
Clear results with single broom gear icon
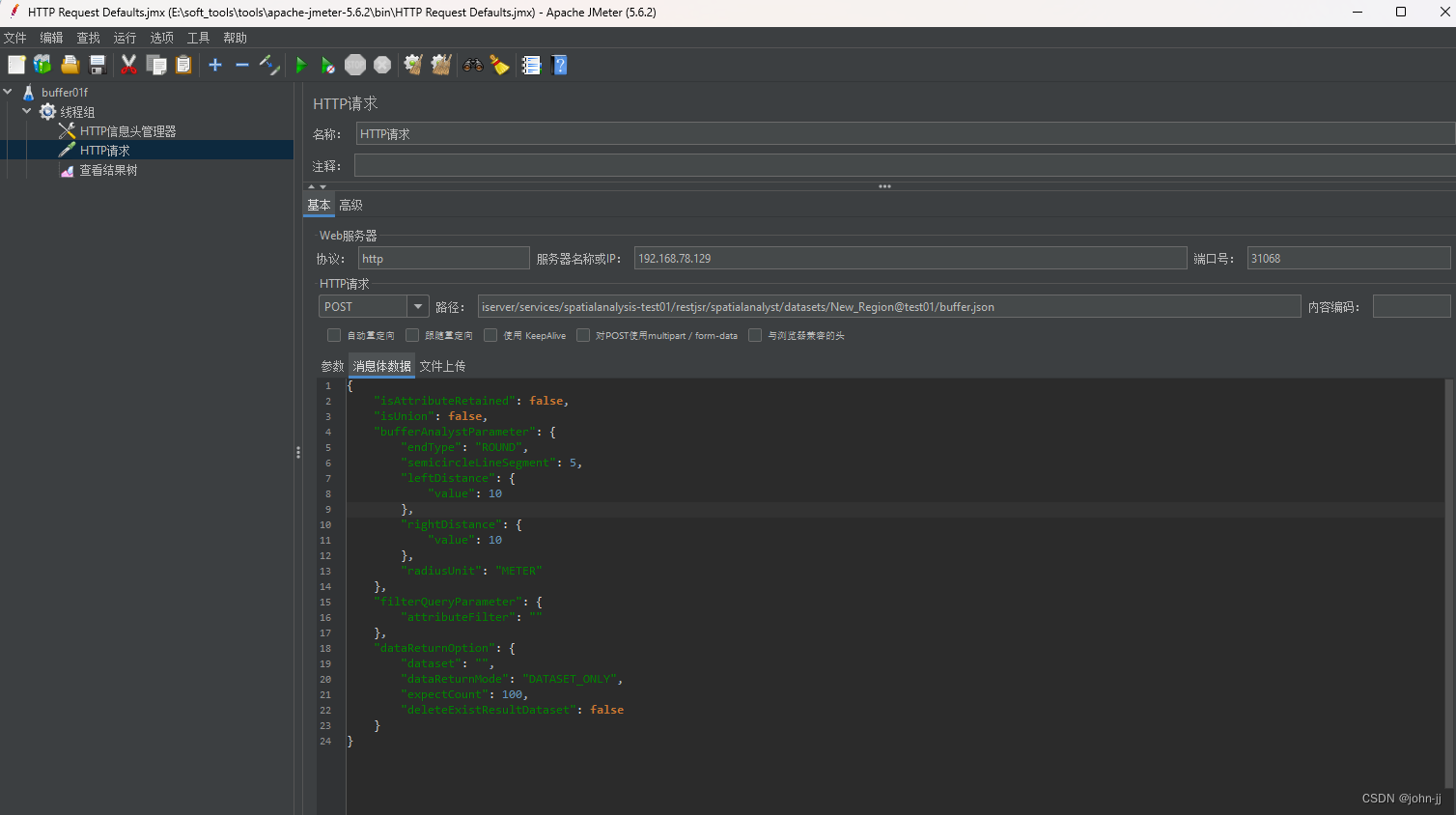click(413, 65)
